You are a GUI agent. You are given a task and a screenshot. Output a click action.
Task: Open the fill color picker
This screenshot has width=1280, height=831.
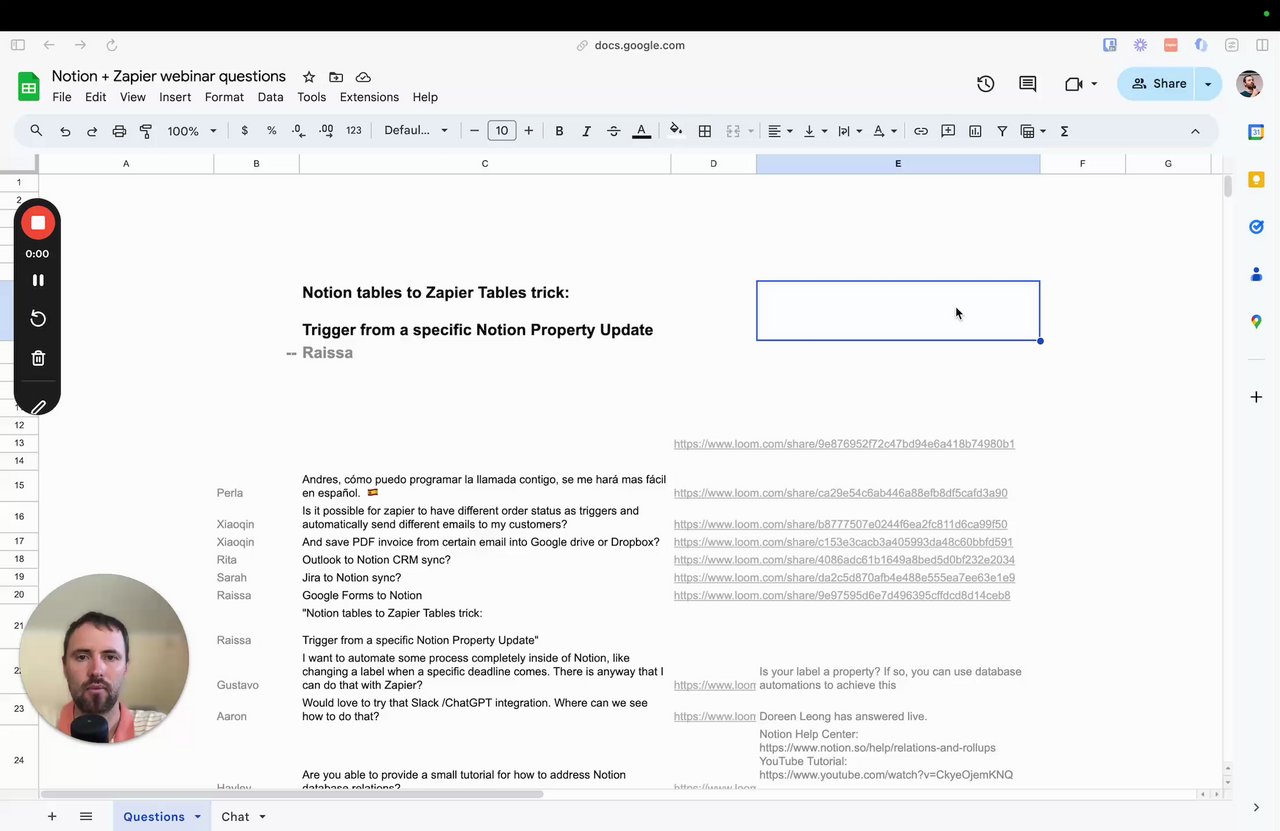(676, 131)
